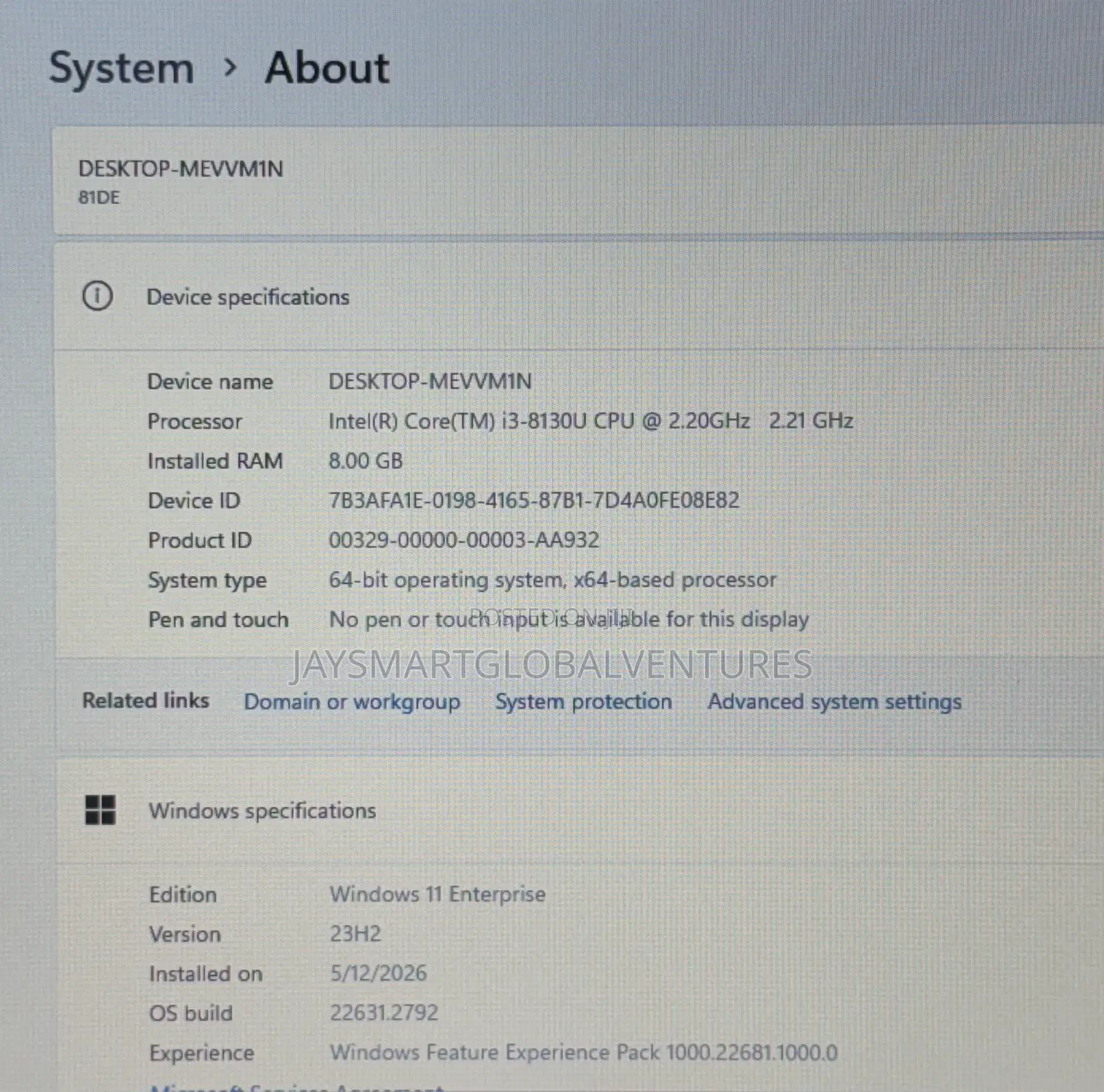Viewport: 1104px width, 1092px height.
Task: Open the System protection link
Action: tap(584, 702)
